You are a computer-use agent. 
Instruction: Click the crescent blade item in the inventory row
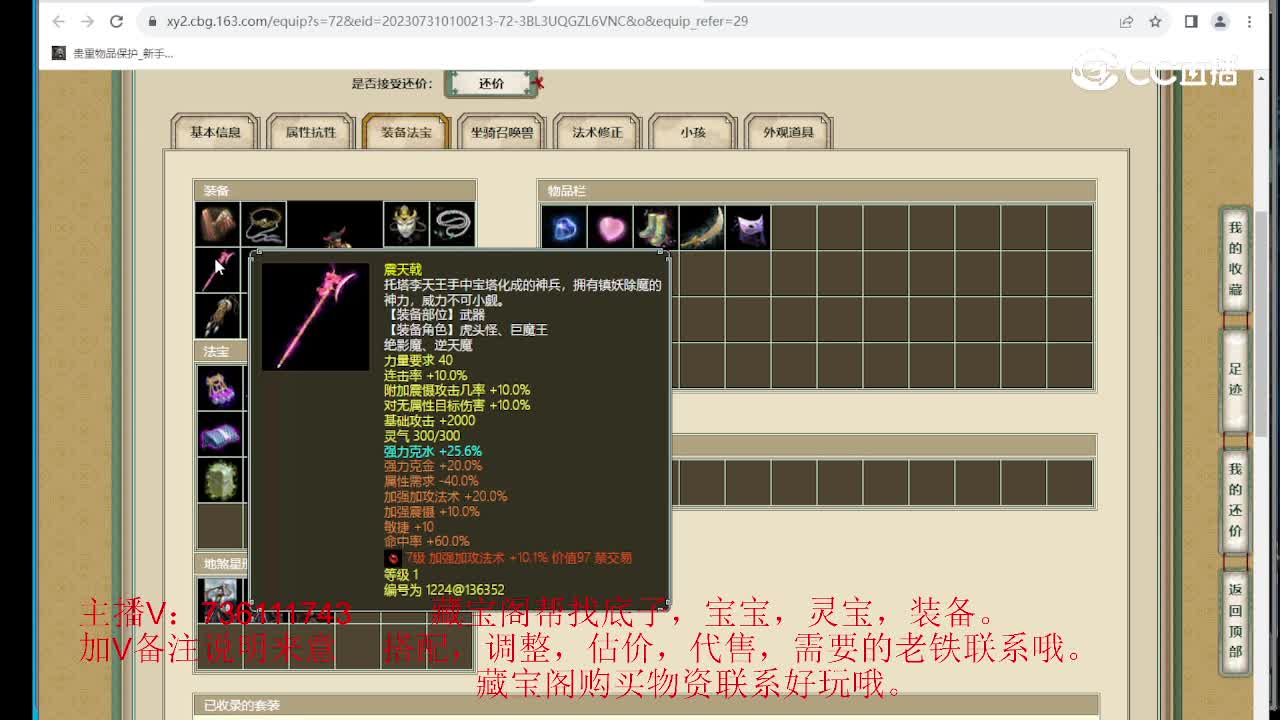(704, 228)
